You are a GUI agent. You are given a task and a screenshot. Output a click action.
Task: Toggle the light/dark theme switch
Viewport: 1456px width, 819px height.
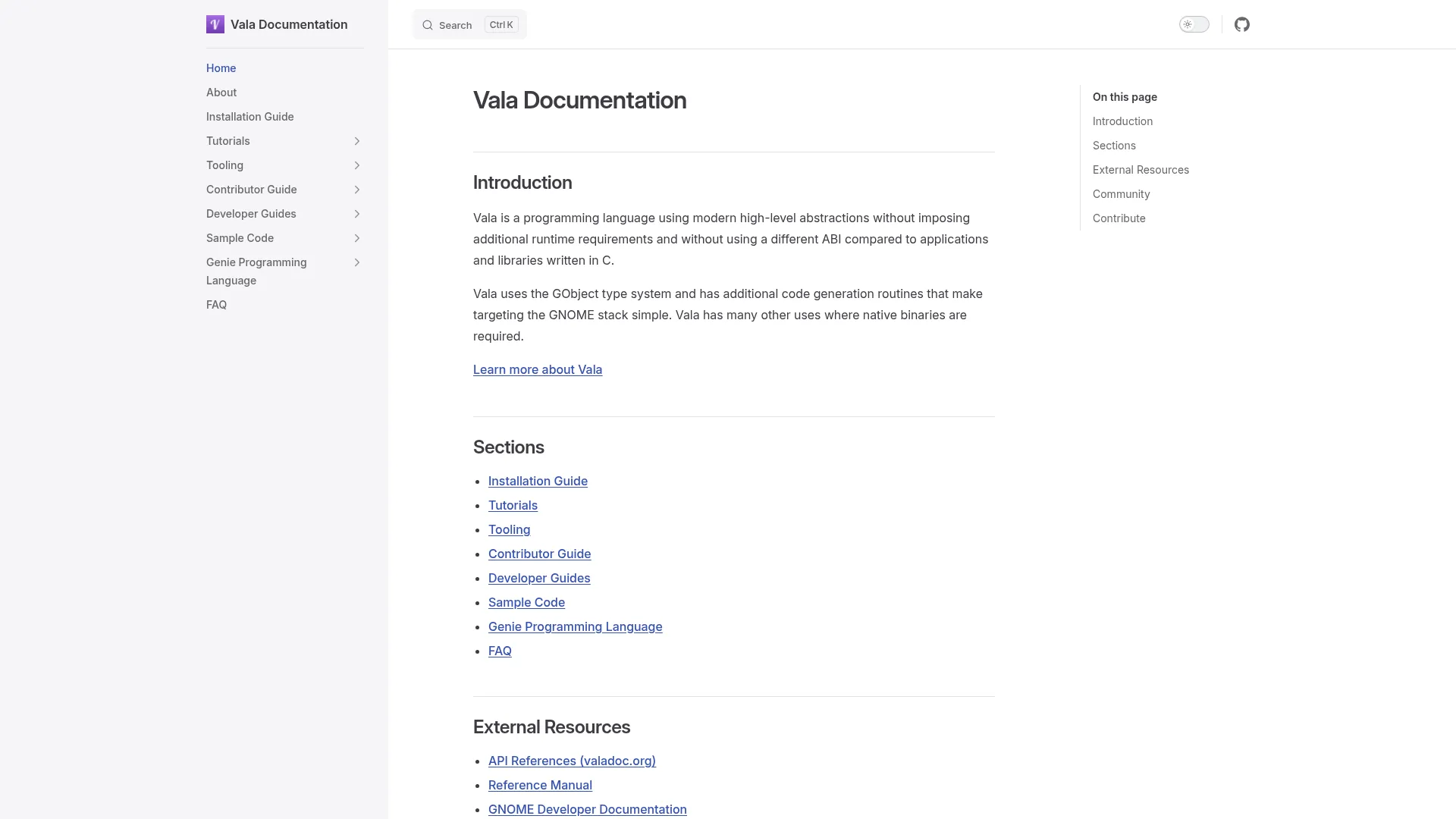coord(1194,24)
